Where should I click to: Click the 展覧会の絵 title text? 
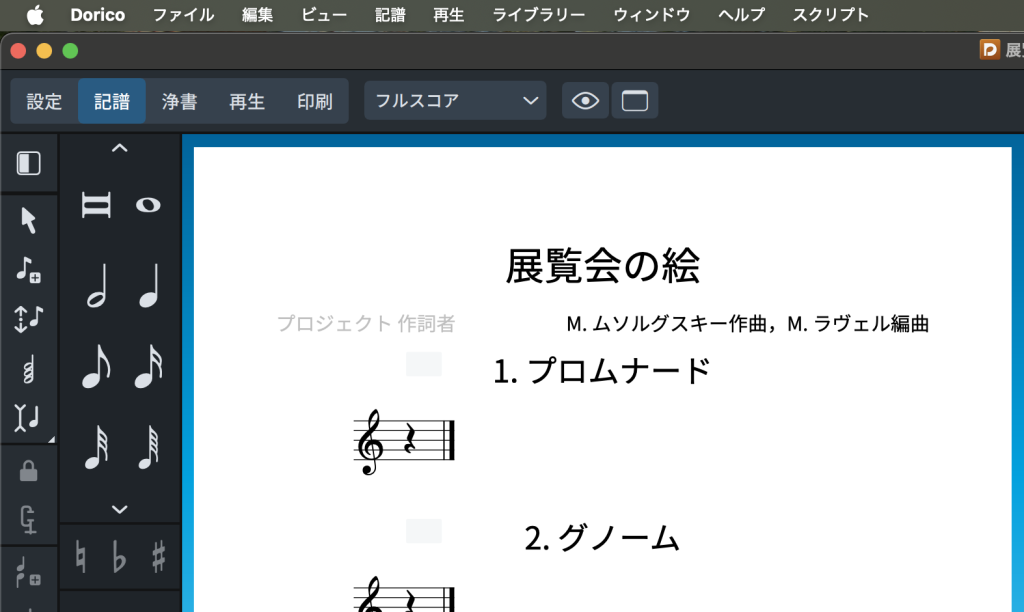pyautogui.click(x=602, y=267)
